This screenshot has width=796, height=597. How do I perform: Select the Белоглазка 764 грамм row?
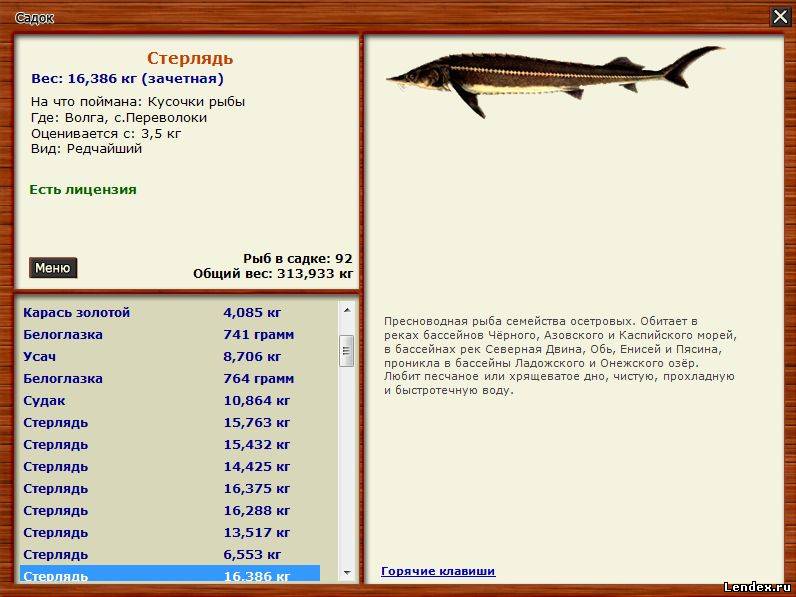[170, 379]
